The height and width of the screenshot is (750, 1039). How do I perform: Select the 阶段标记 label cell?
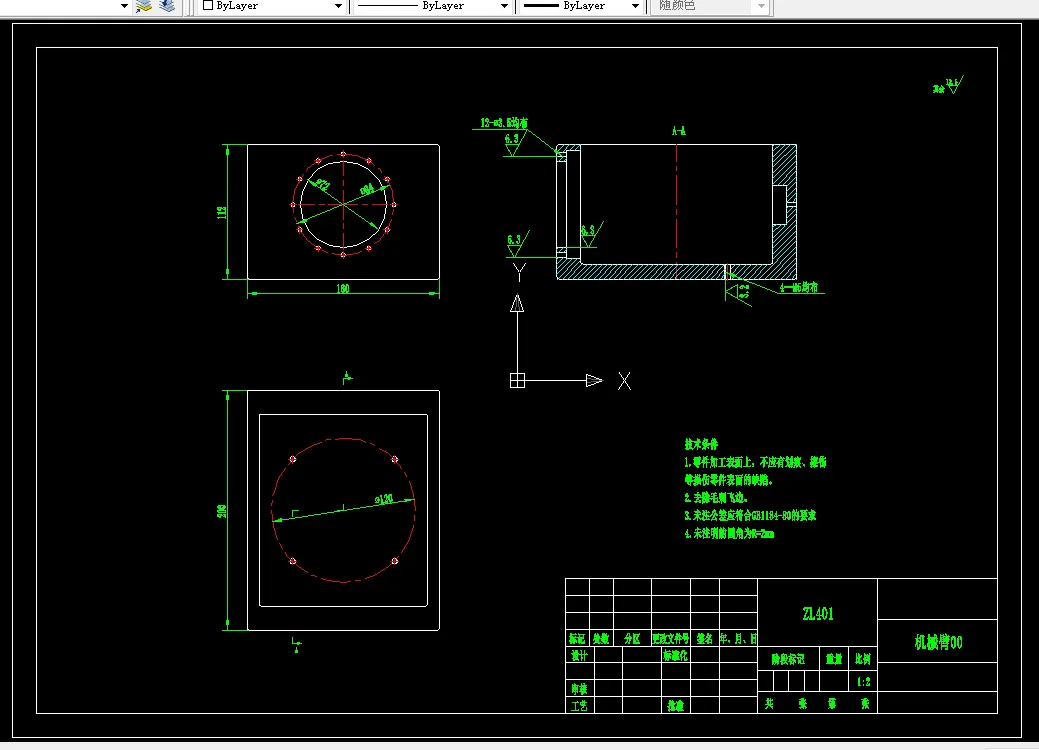point(788,659)
